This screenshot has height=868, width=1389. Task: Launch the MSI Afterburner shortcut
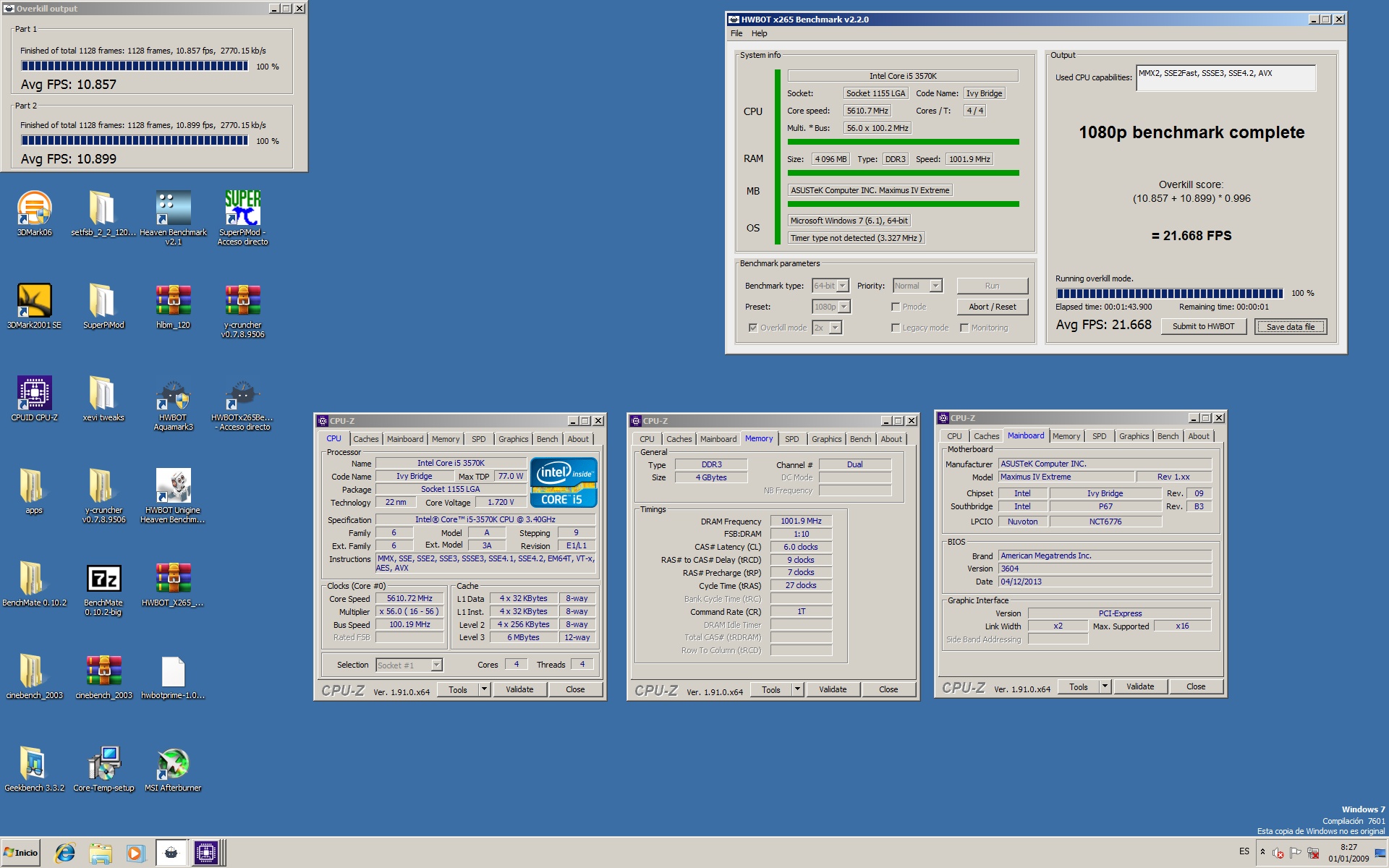pos(173,764)
